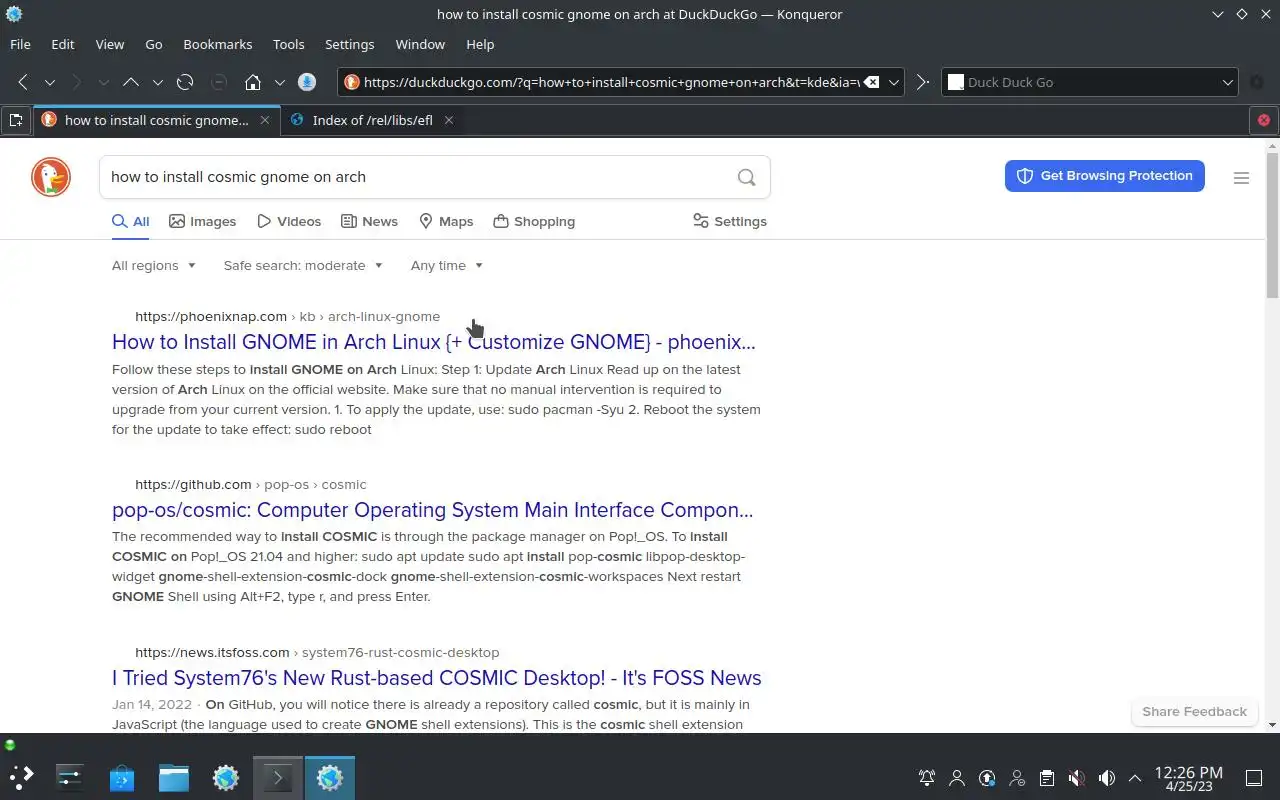Image resolution: width=1280 pixels, height=800 pixels.
Task: Open the Window menu
Action: [420, 44]
